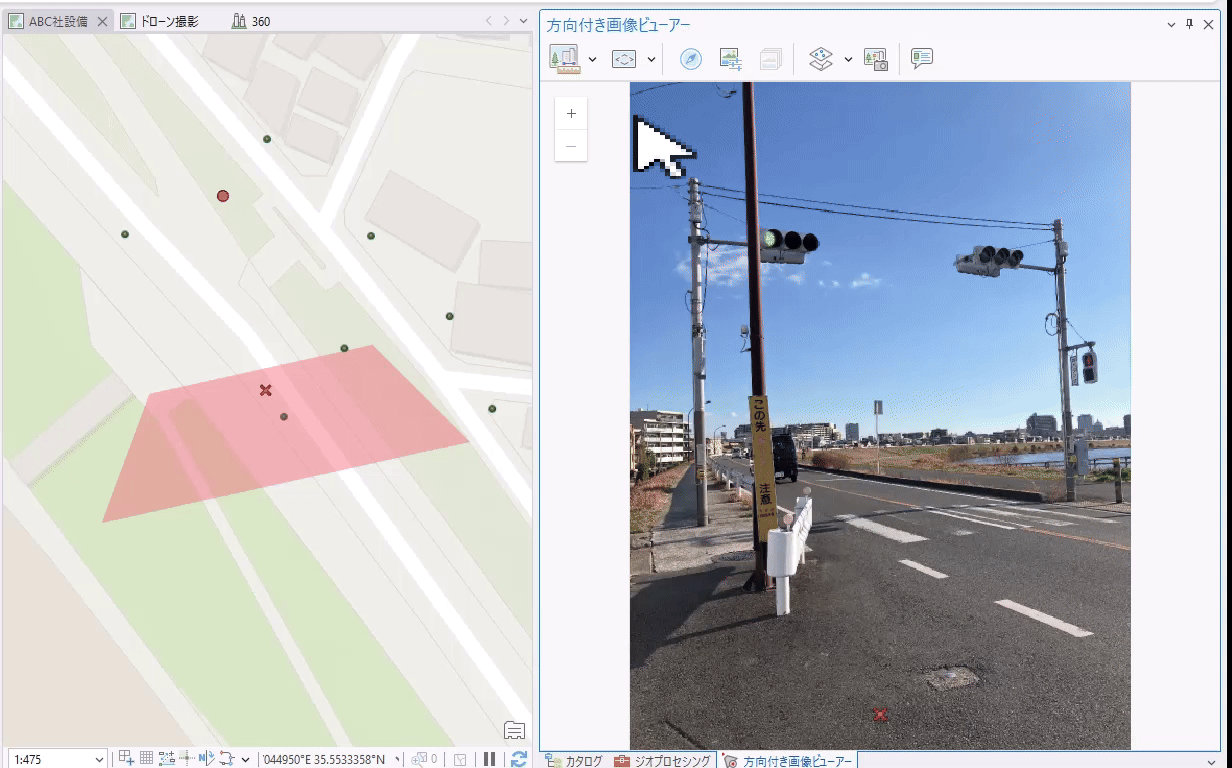This screenshot has height=768, width=1232.
Task: Click the map layers overlay icon
Action: [820, 59]
